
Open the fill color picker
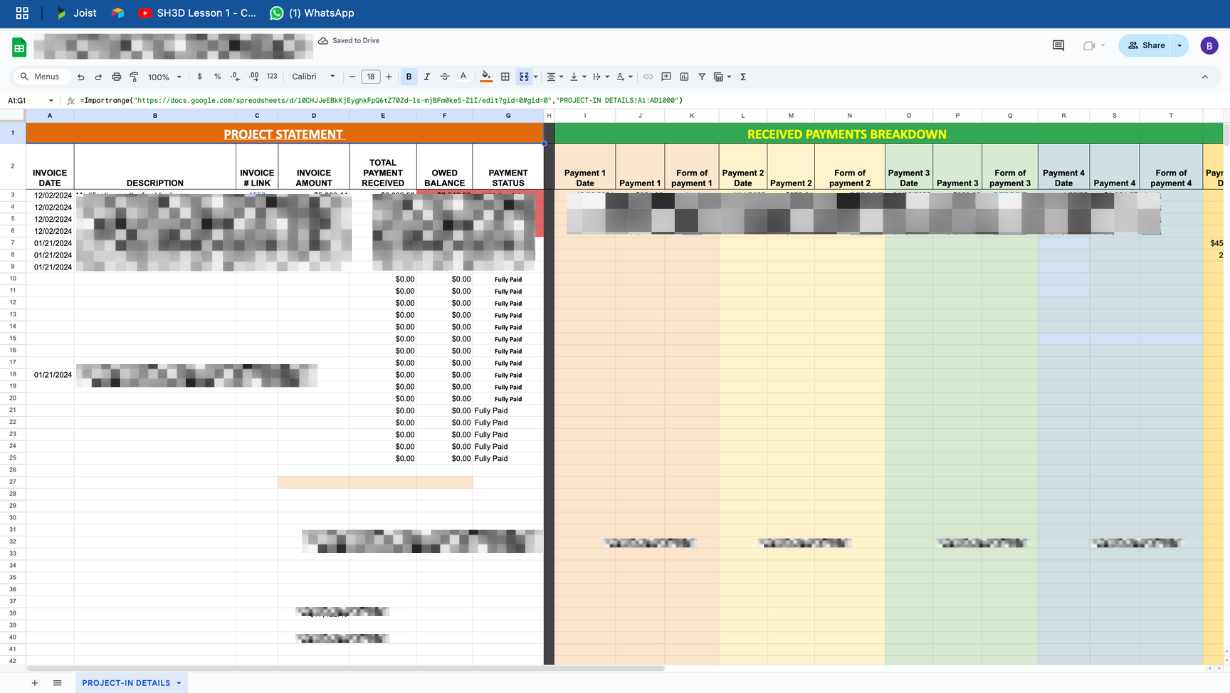point(487,77)
